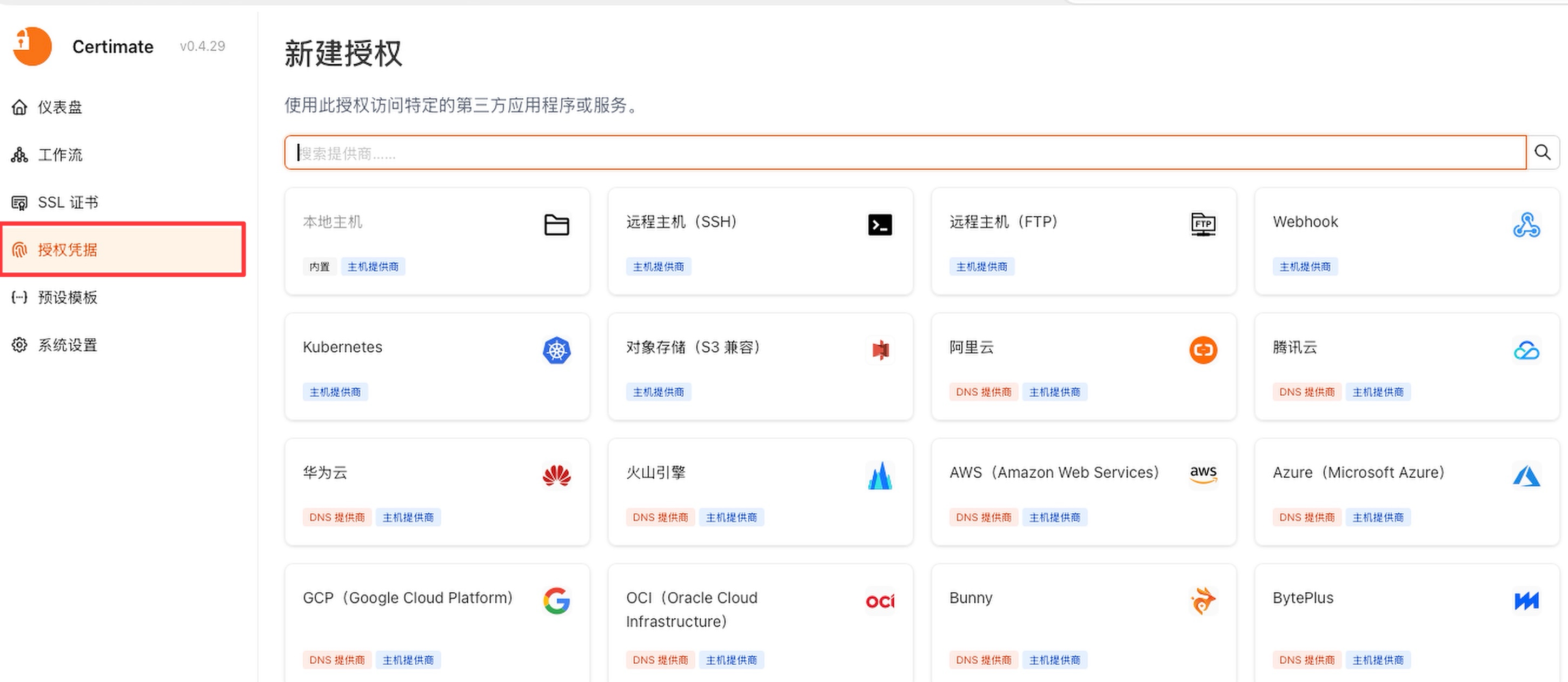The width and height of the screenshot is (1568, 682).
Task: Select 对象存储（S3 兼容）provider
Action: pos(760,367)
